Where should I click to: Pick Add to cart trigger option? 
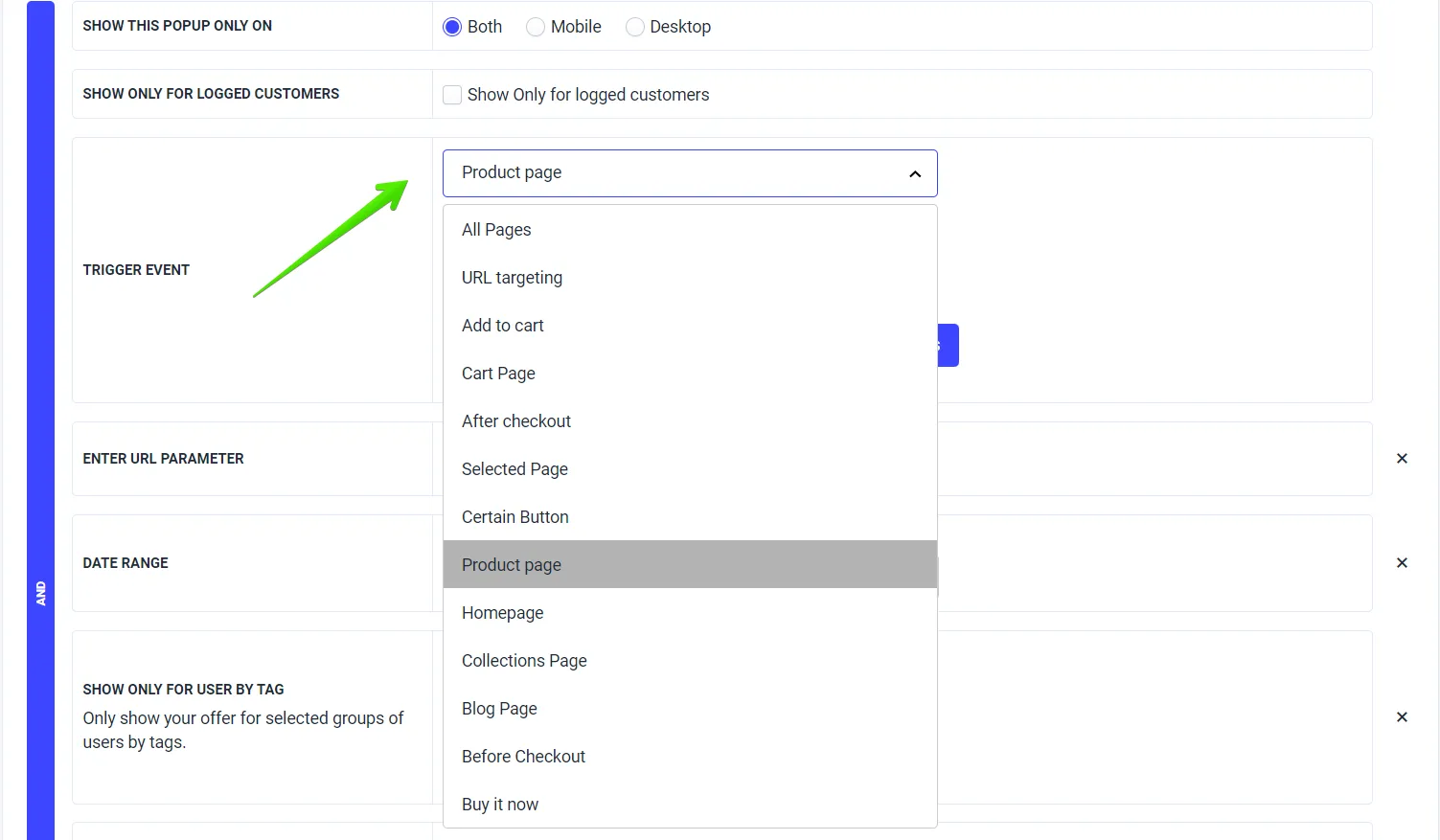point(690,326)
